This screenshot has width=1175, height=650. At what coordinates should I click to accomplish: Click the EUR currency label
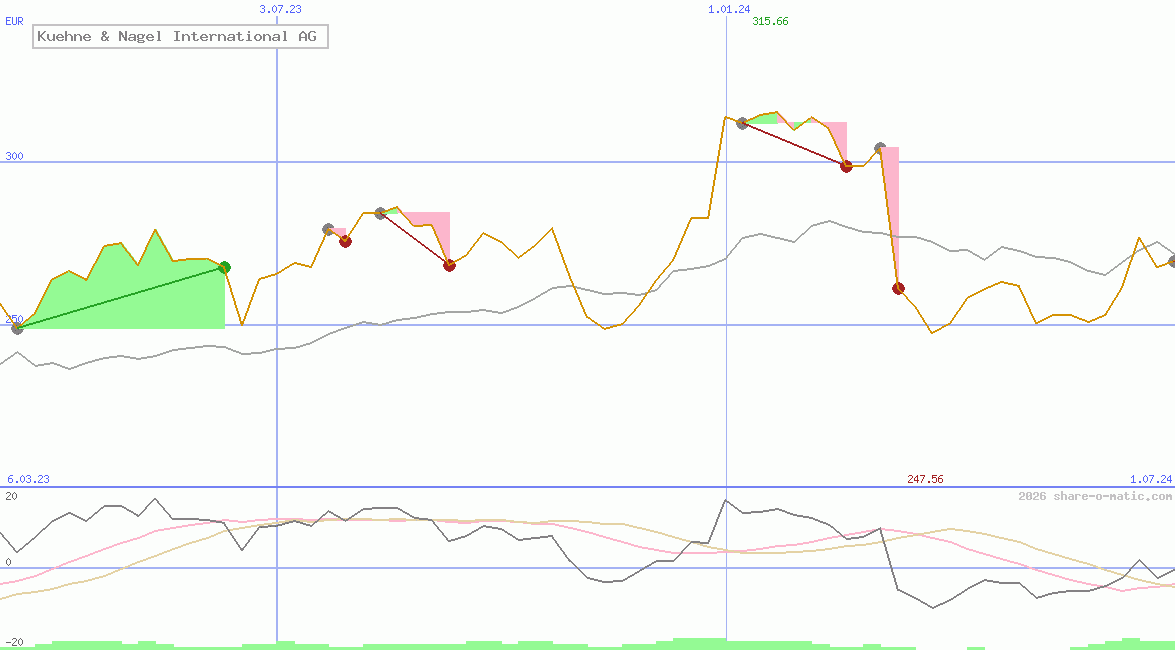[x=14, y=20]
